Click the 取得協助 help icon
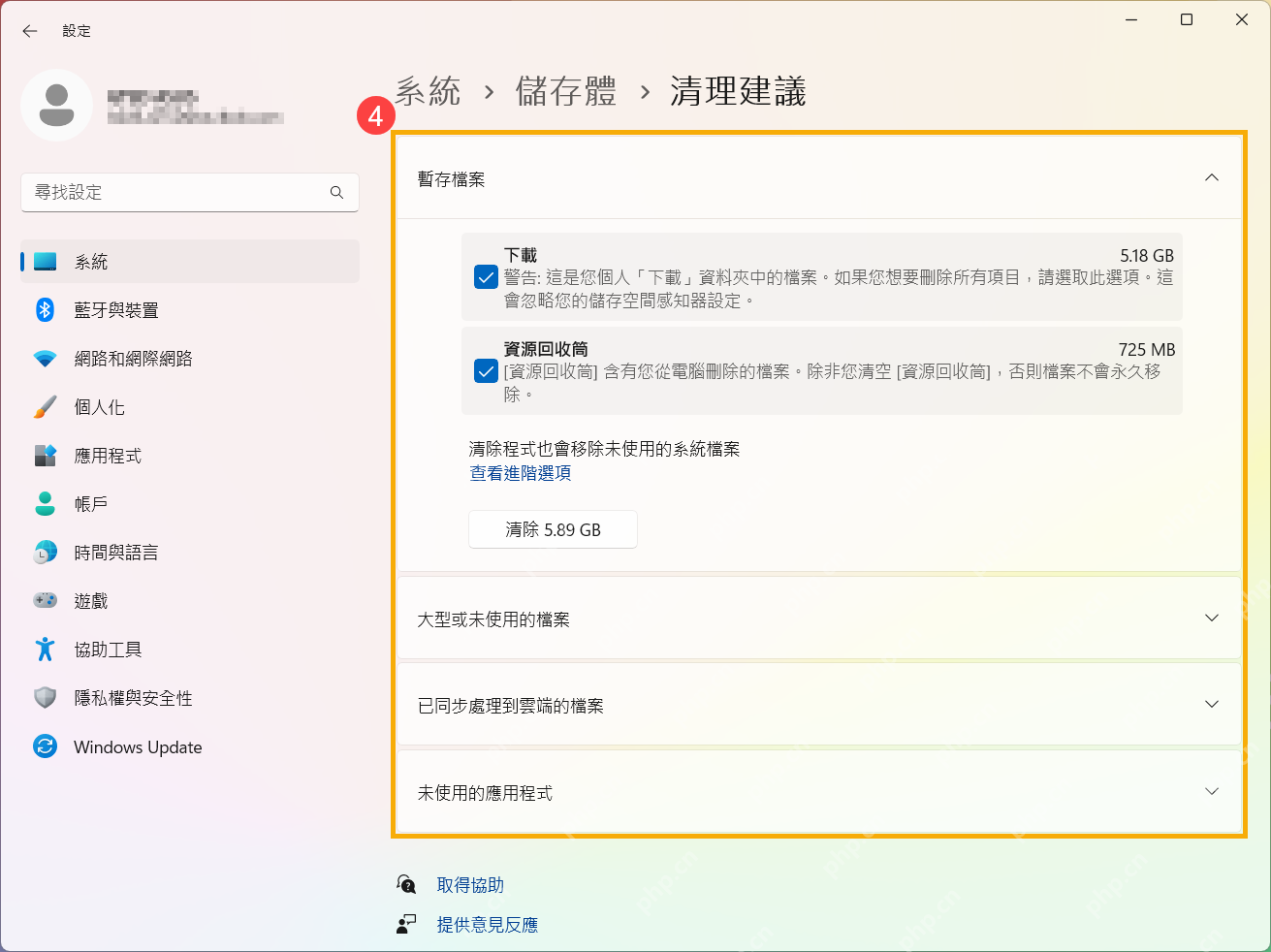 pos(406,884)
